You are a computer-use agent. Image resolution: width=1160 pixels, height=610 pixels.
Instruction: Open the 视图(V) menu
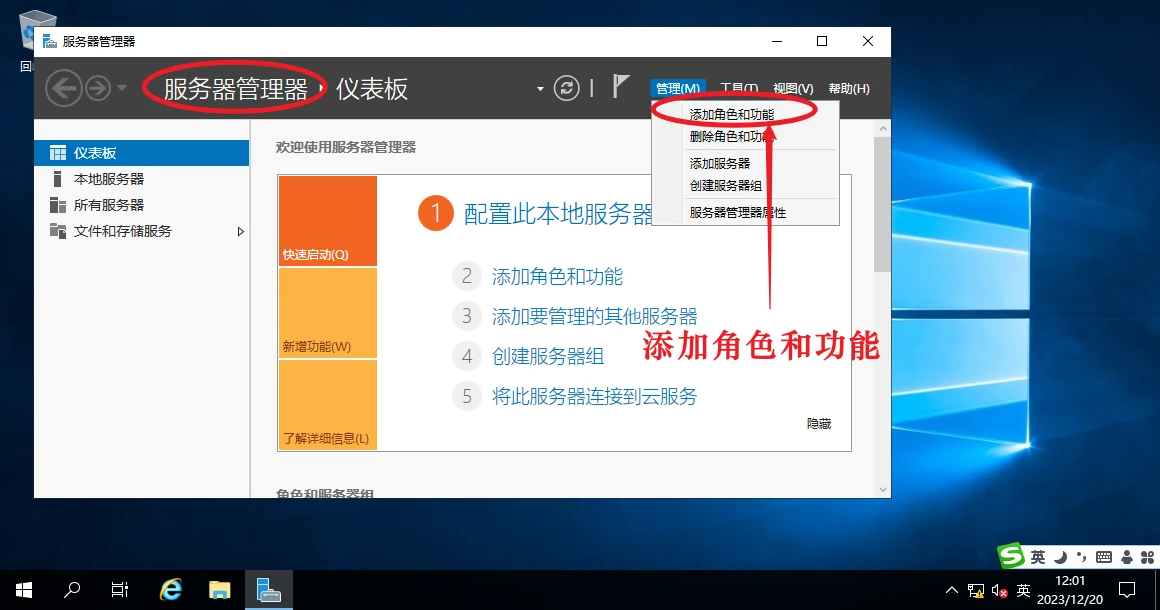tap(793, 89)
